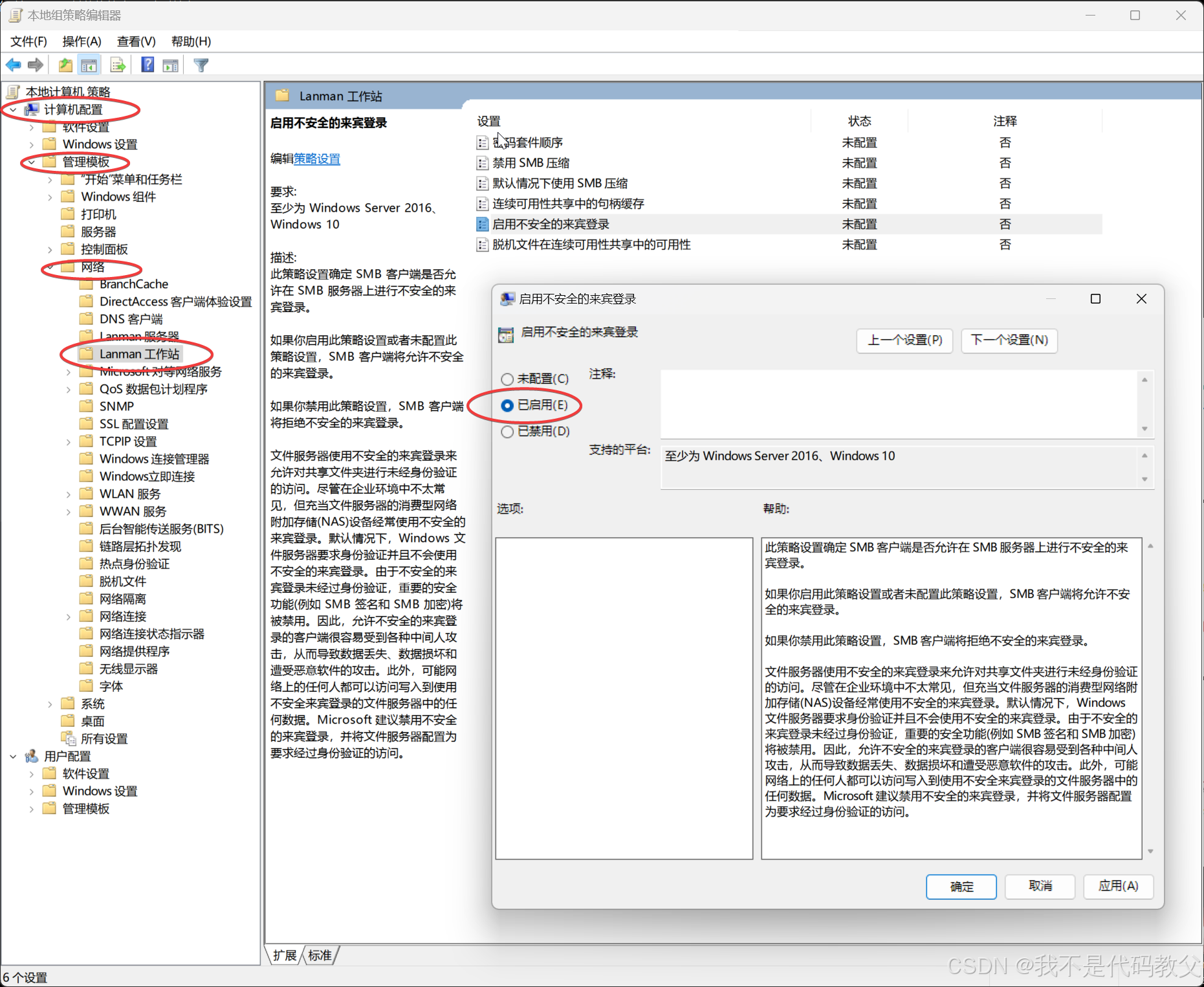Click the folder icon next to BranchCache
Image resolution: width=1204 pixels, height=987 pixels.
pyautogui.click(x=86, y=284)
